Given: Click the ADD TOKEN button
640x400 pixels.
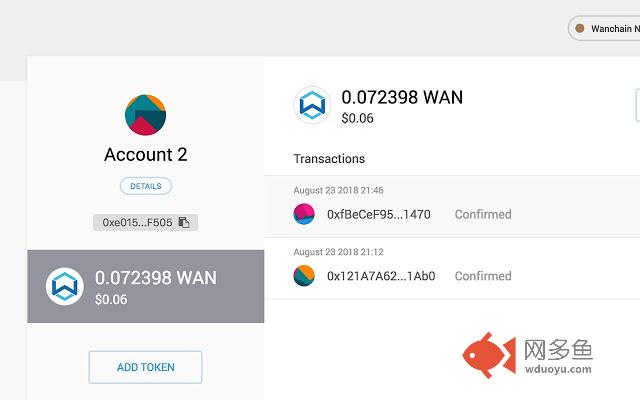Looking at the screenshot, I should (145, 367).
